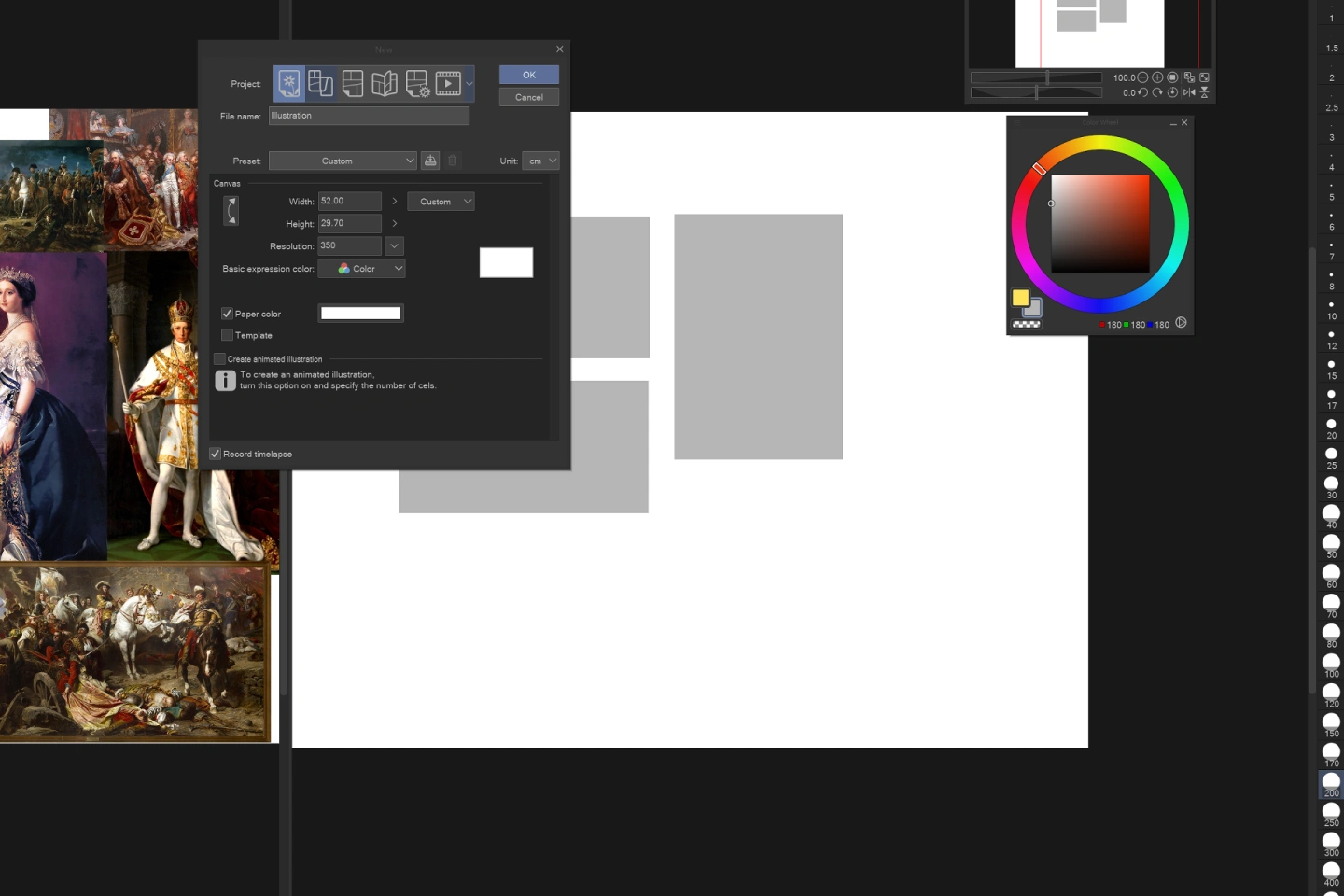Viewport: 1344px width, 896px height.
Task: Click Navigator flip horizontal icon
Action: coord(1189,92)
